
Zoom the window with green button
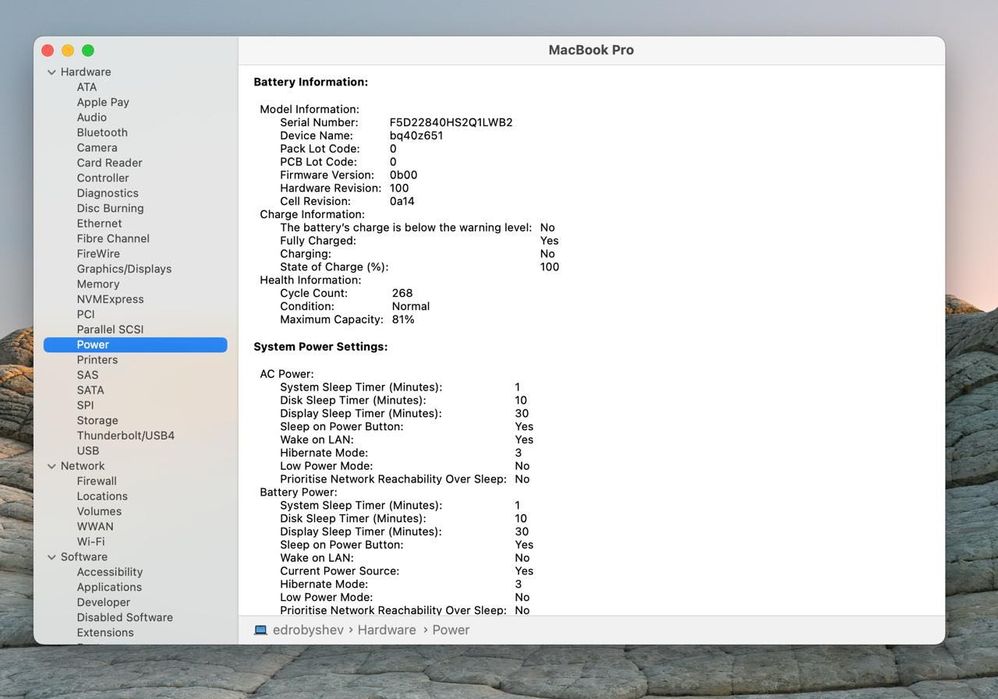pos(88,51)
